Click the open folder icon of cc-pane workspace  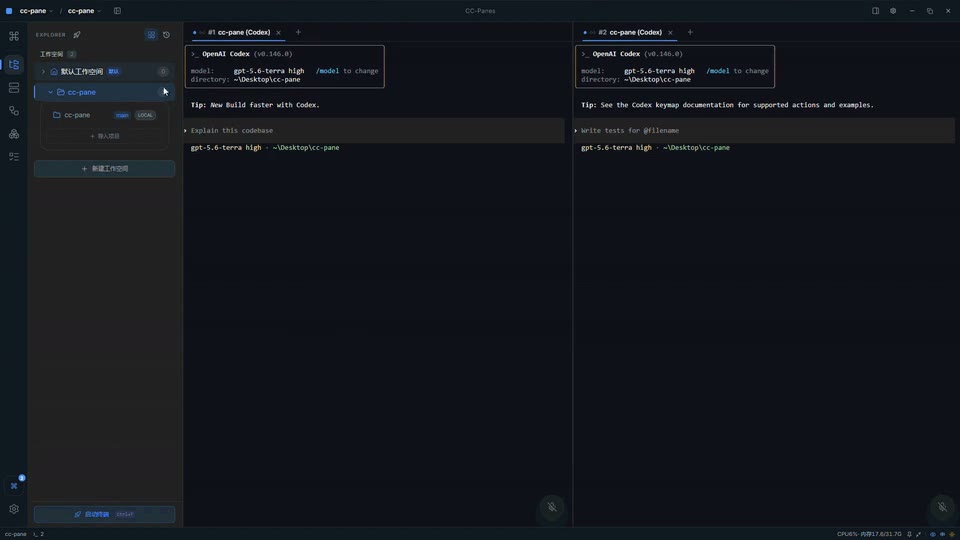coord(61,92)
